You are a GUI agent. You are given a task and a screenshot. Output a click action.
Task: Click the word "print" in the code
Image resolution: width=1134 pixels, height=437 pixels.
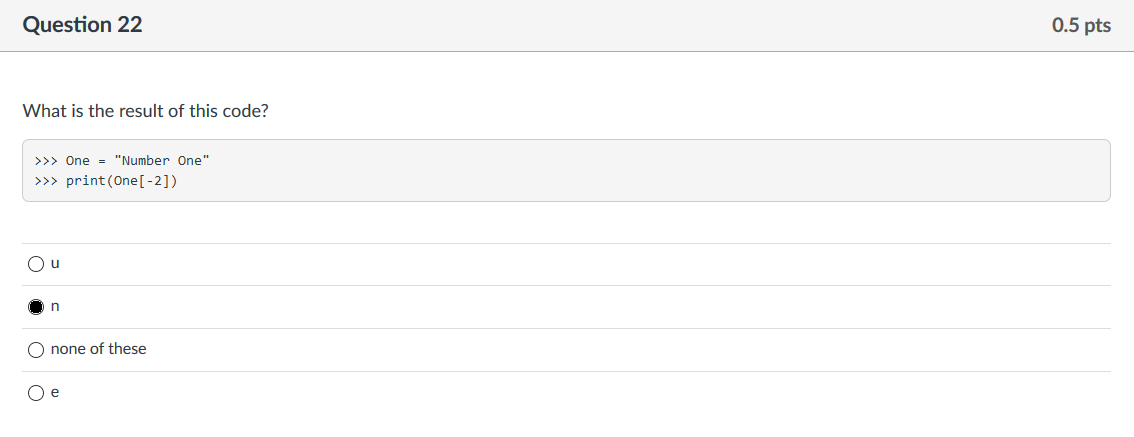pyautogui.click(x=85, y=181)
